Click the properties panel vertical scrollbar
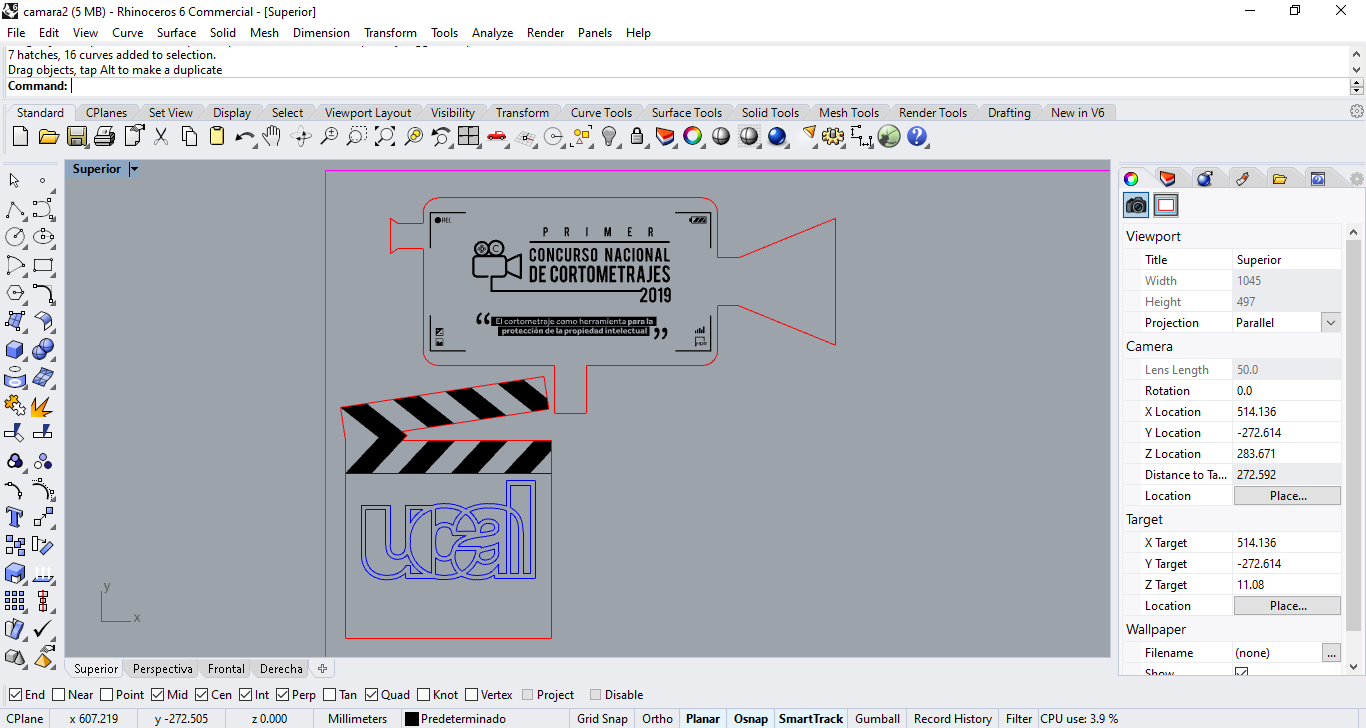Image resolution: width=1366 pixels, height=728 pixels. coord(1354,435)
